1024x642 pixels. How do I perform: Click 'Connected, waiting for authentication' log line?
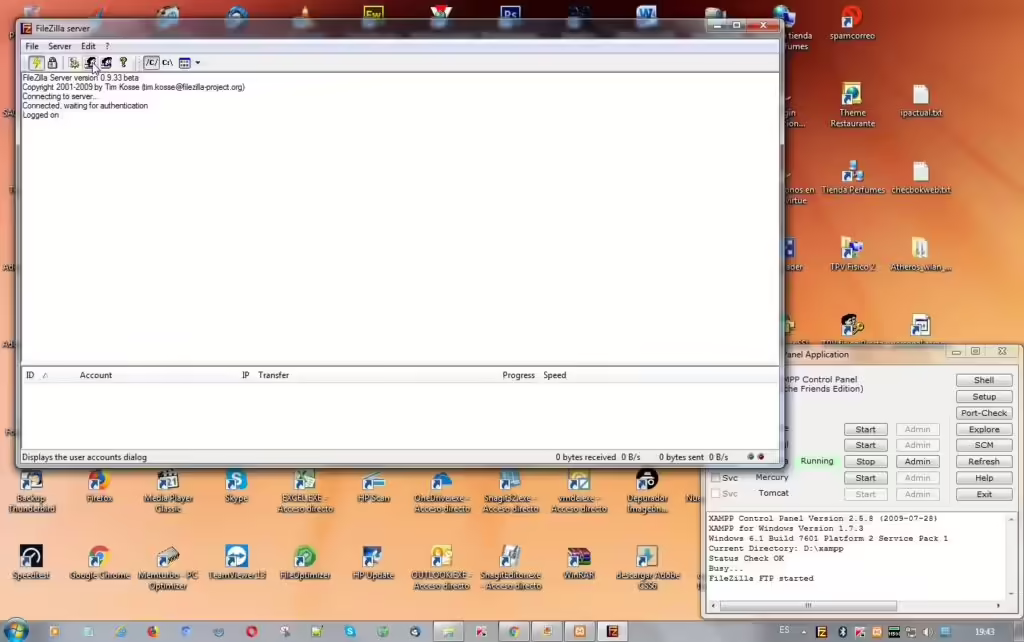85,106
